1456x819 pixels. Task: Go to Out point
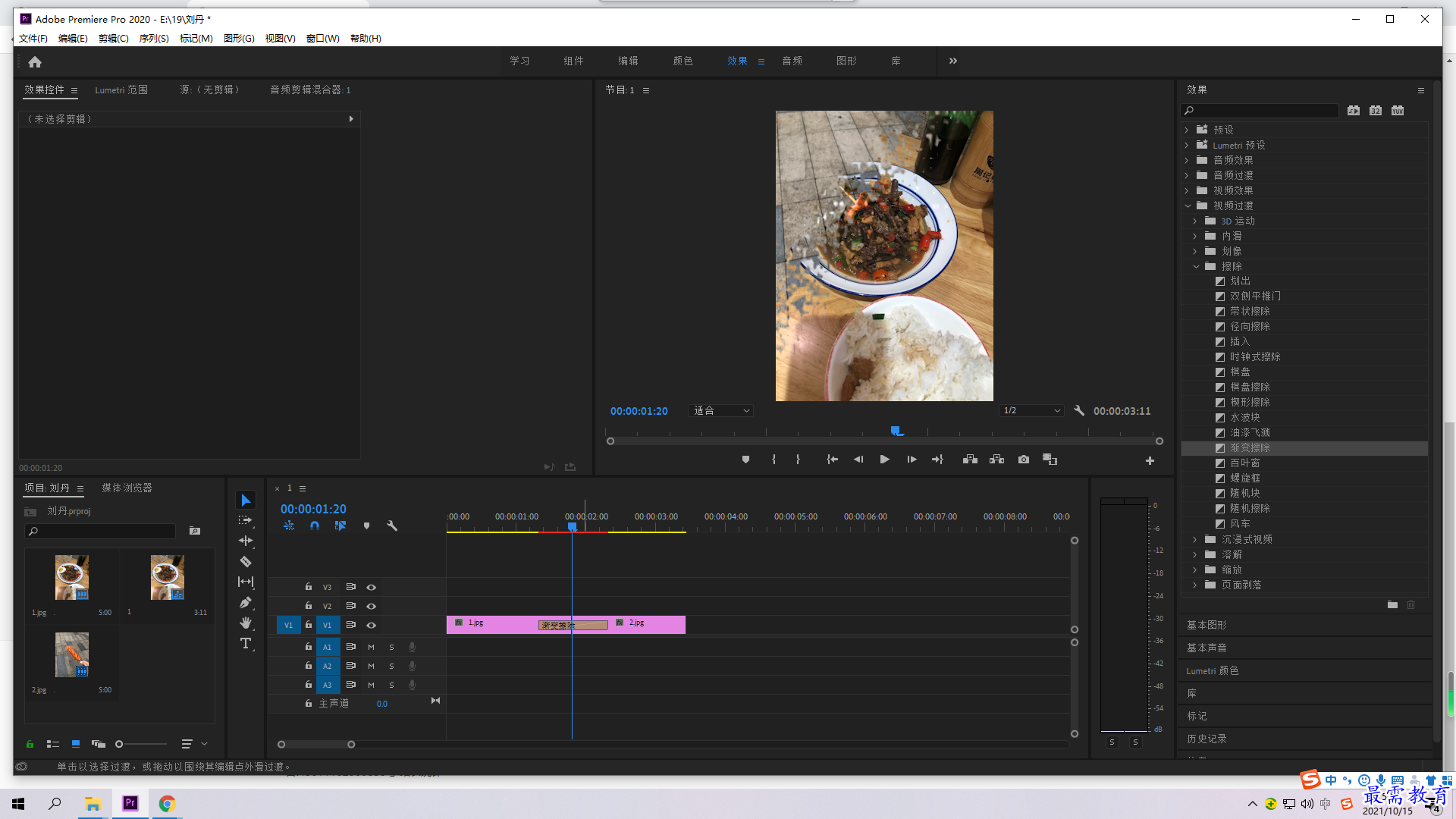[x=938, y=460]
